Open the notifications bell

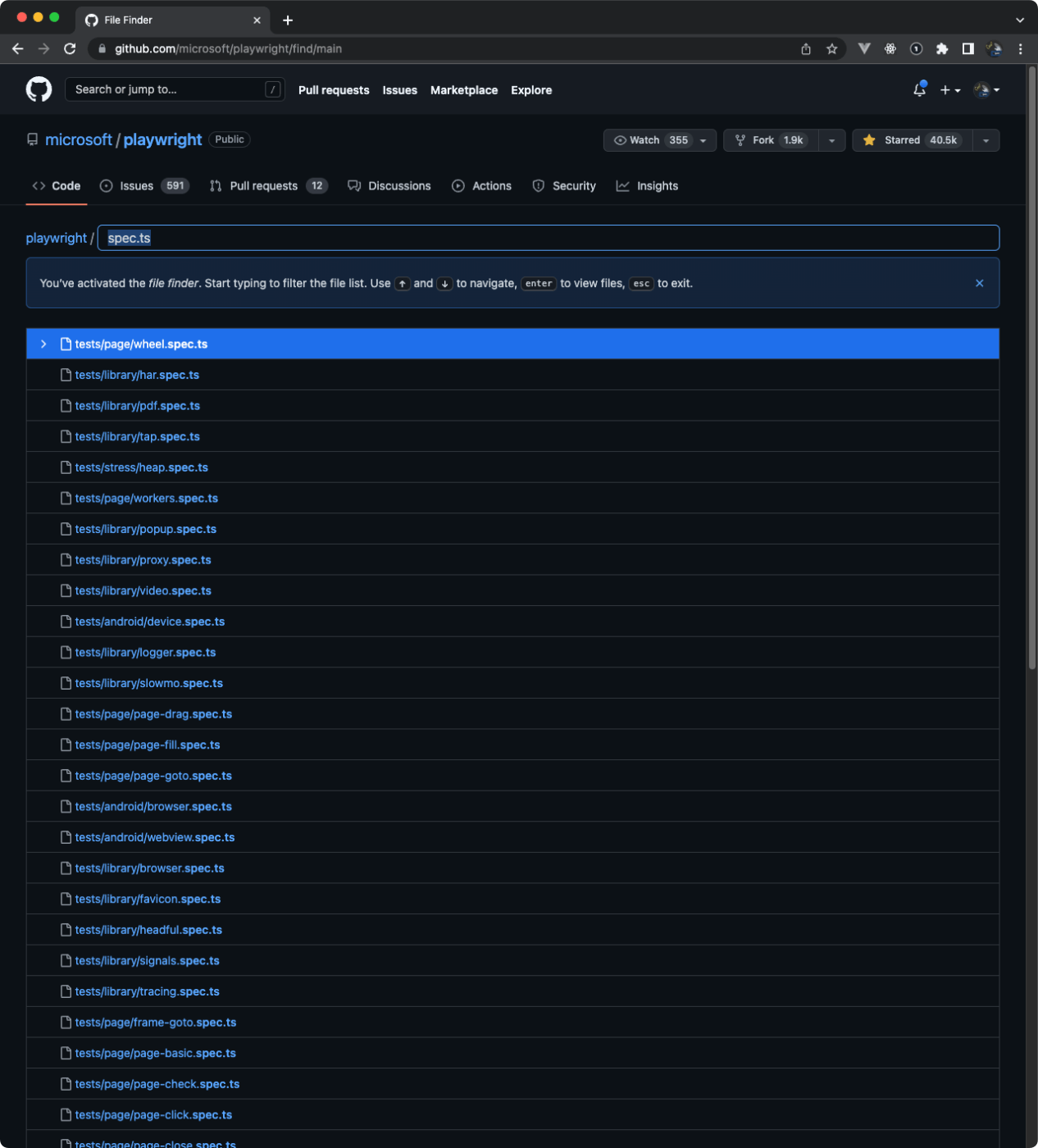[920, 89]
